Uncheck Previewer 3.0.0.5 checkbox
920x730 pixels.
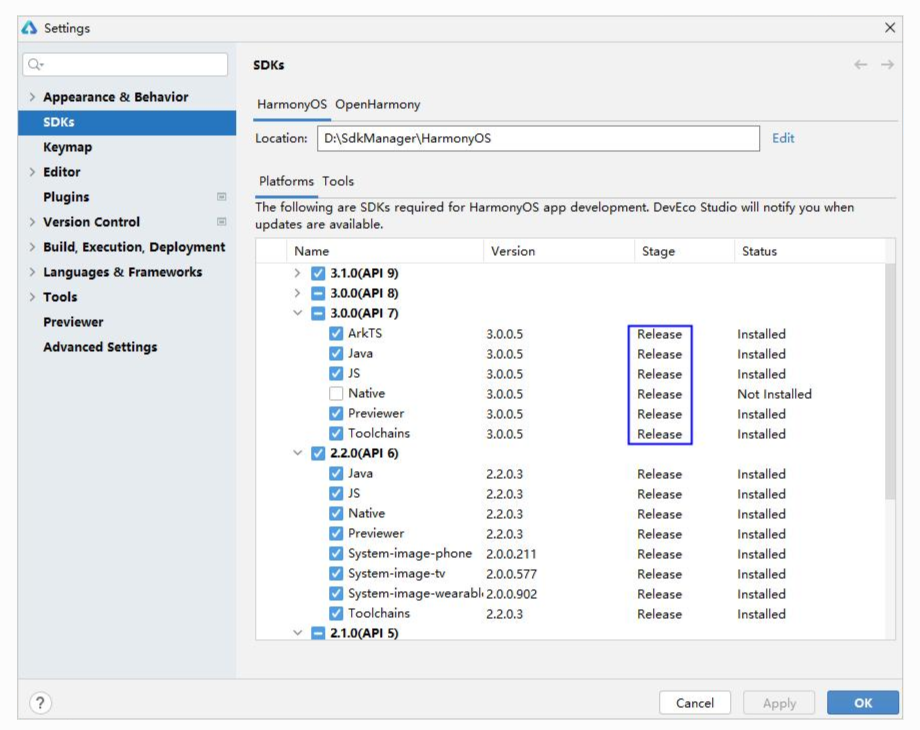pyautogui.click(x=336, y=413)
